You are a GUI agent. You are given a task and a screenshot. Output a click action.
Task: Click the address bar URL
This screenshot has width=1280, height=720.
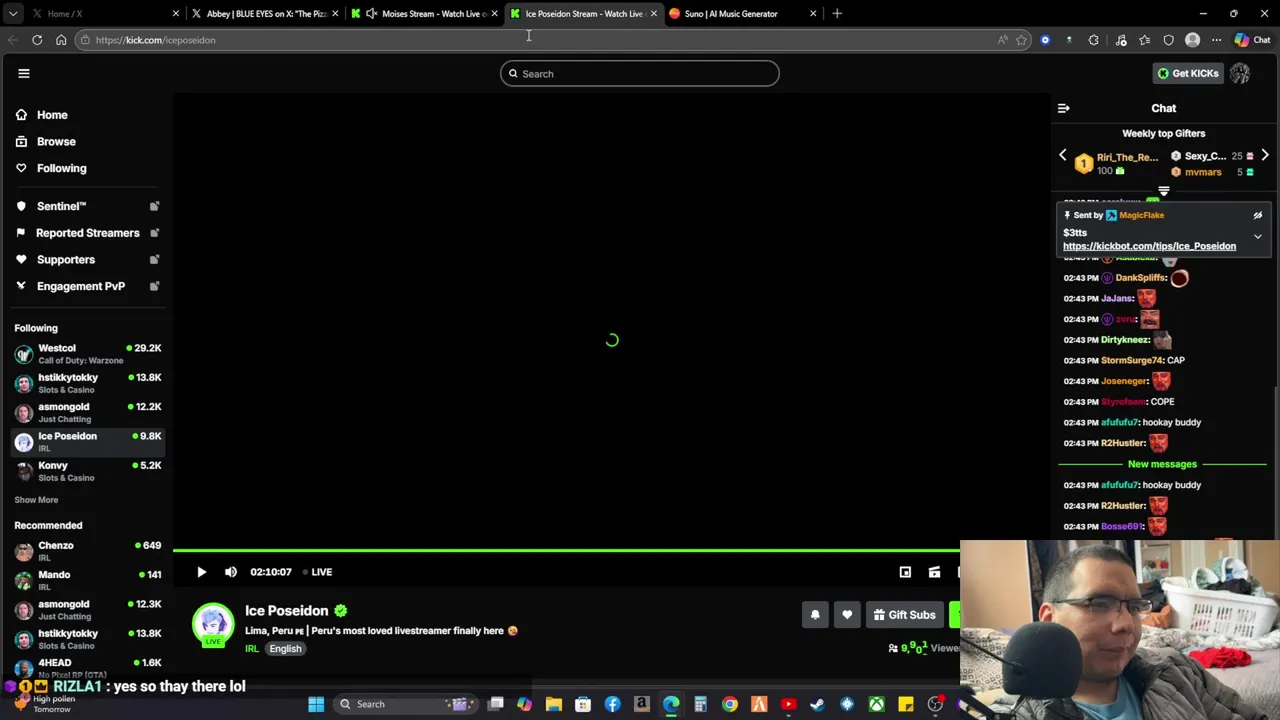coord(155,40)
